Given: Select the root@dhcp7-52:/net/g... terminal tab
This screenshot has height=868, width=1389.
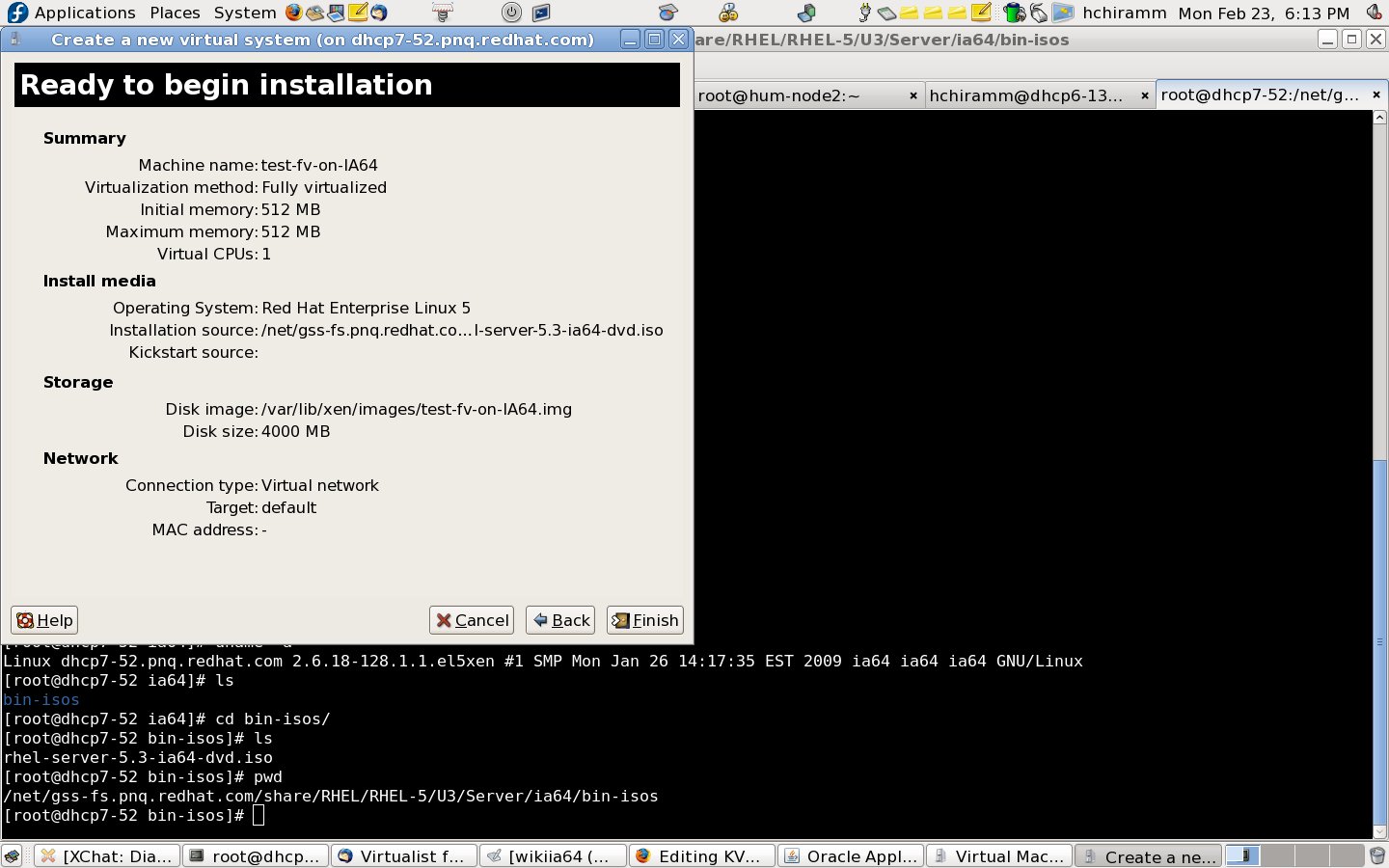Looking at the screenshot, I should (x=1260, y=95).
